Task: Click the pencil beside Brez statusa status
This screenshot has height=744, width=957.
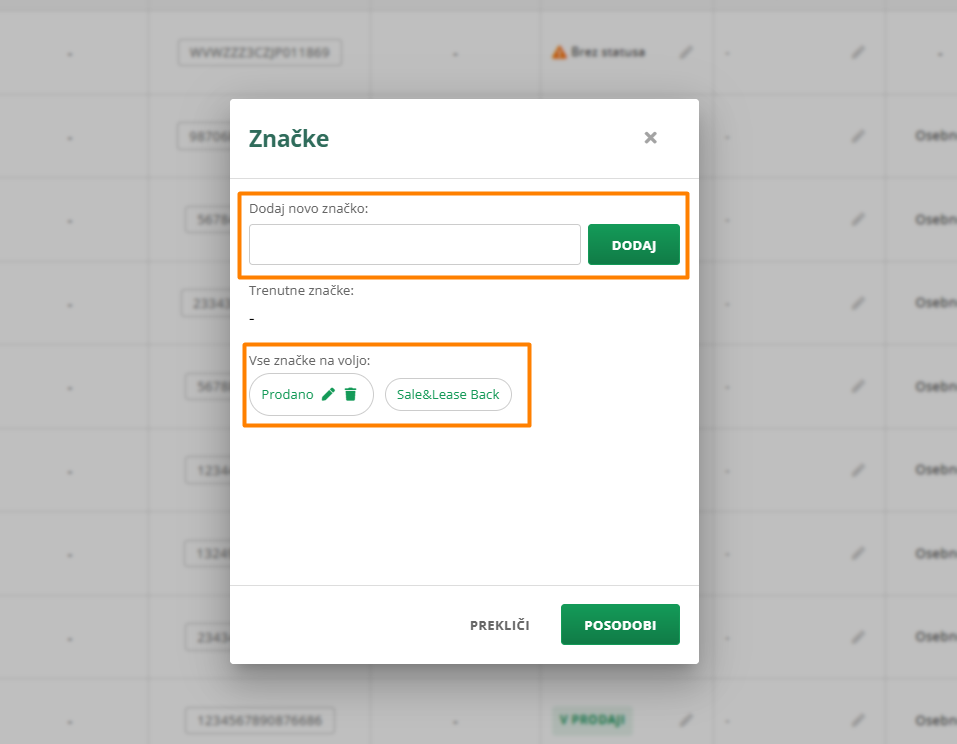Action: (685, 52)
